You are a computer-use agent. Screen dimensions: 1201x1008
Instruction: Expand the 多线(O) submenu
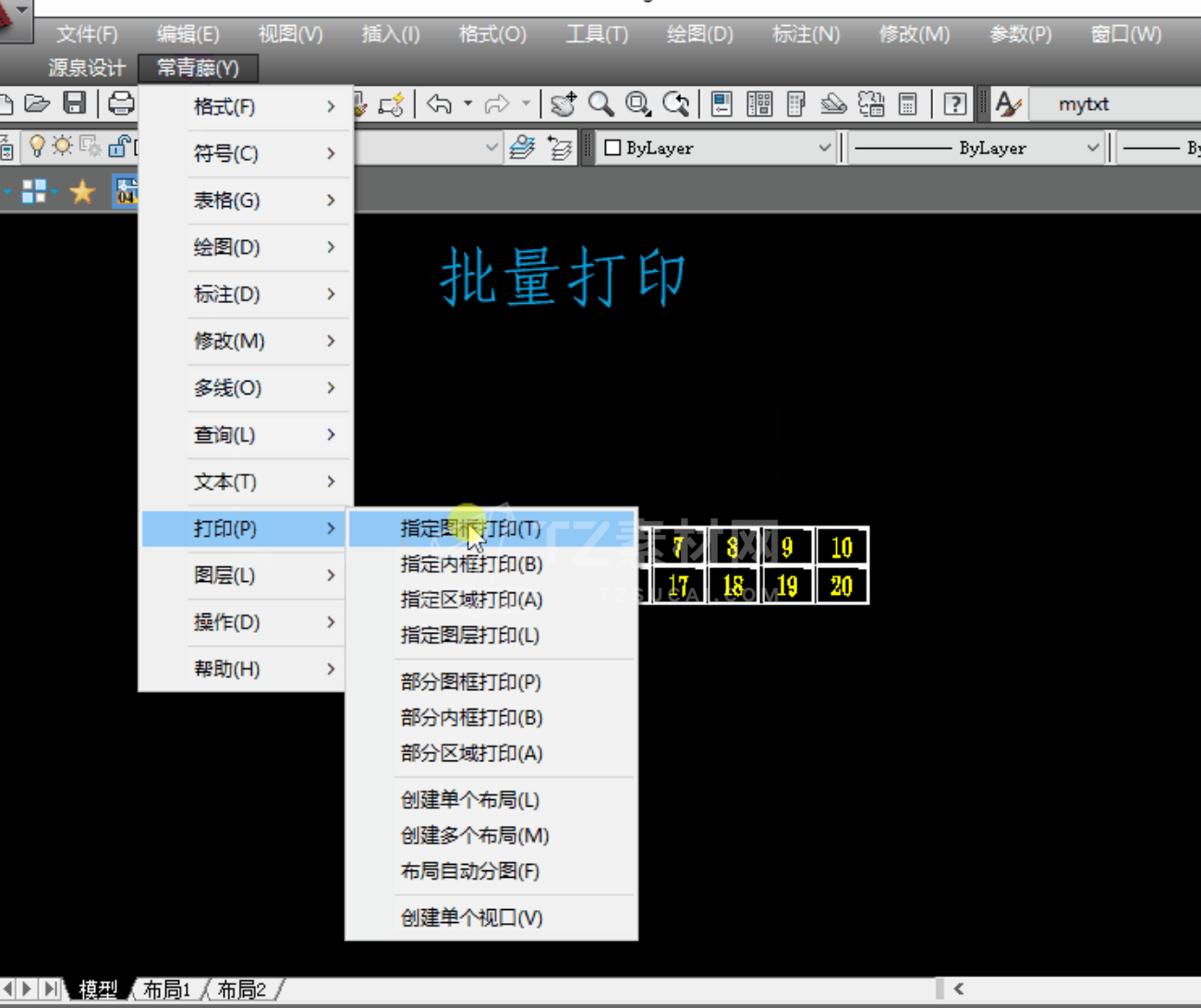coord(247,388)
